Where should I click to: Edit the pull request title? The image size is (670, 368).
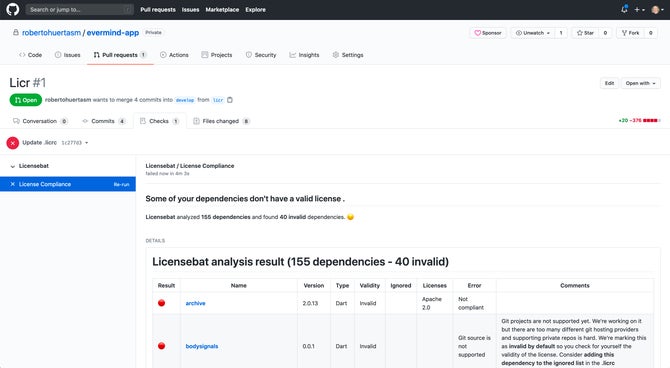[609, 83]
